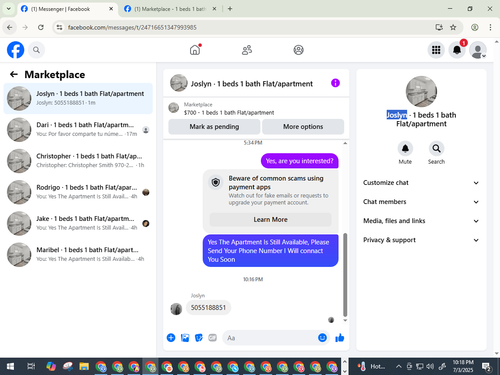500x375 pixels.
Task: Click the chat scroll-down arrow
Action: click(345, 320)
